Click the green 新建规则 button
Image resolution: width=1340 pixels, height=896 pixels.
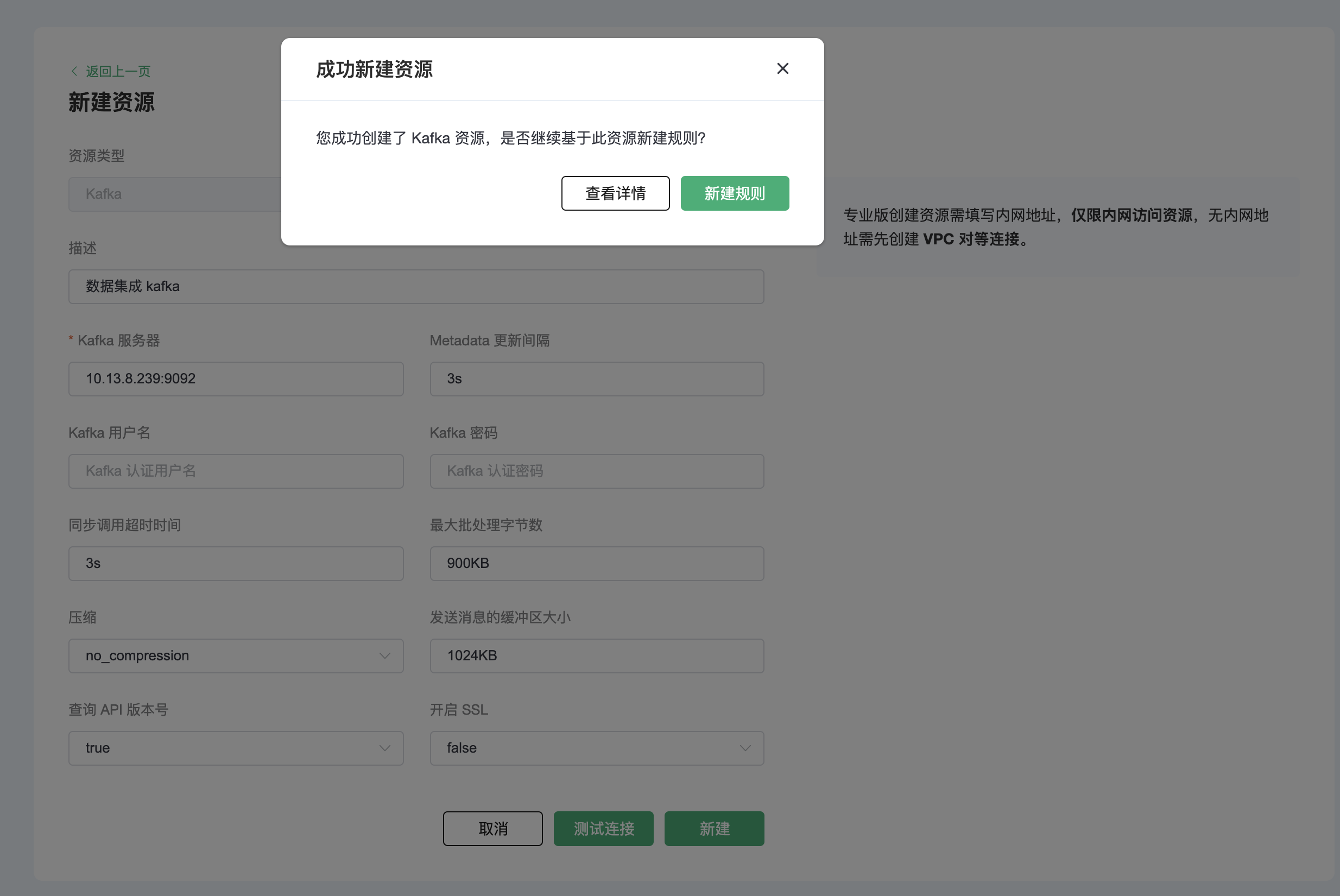(735, 193)
